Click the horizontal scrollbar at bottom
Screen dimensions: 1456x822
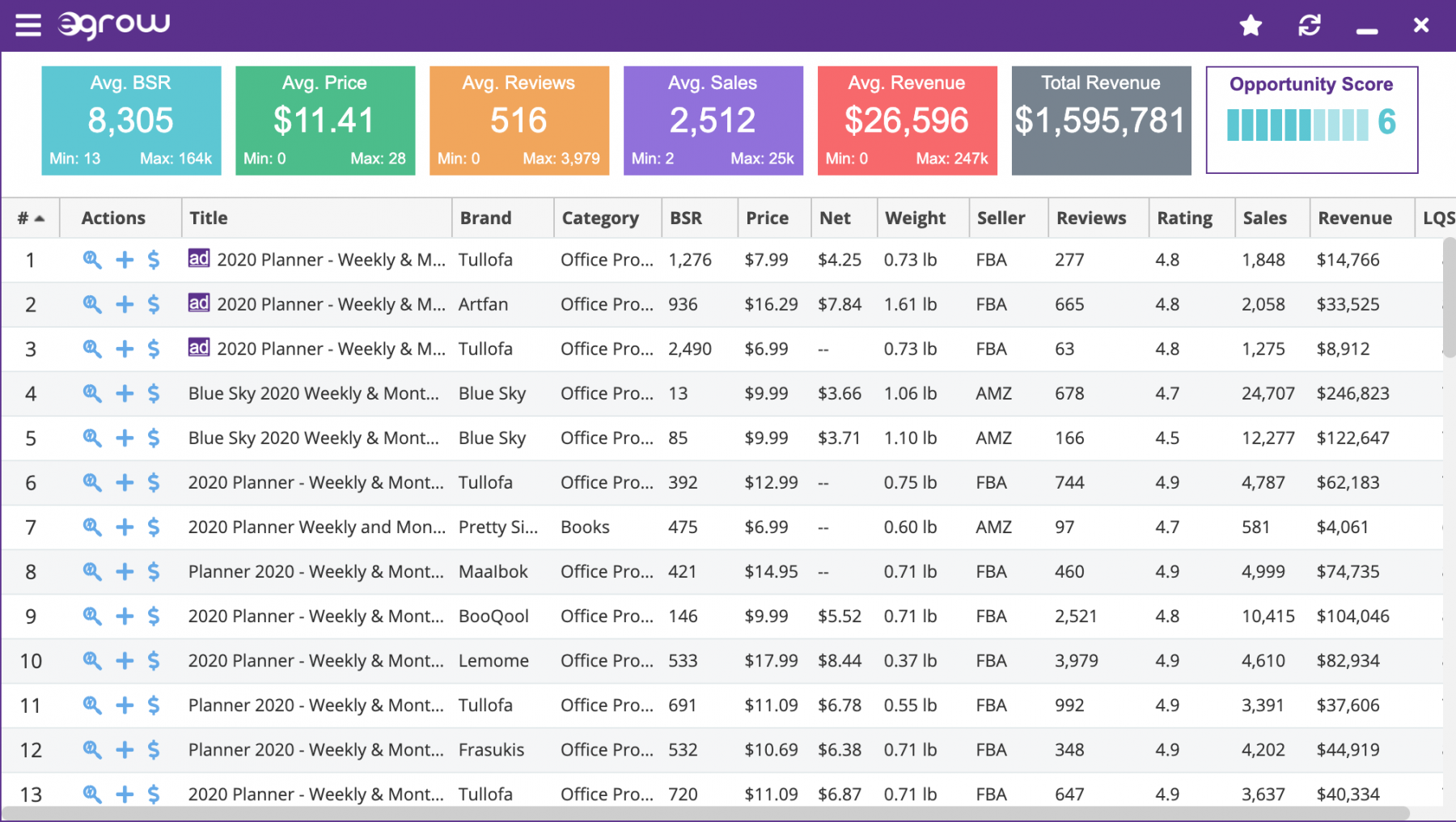[x=705, y=812]
